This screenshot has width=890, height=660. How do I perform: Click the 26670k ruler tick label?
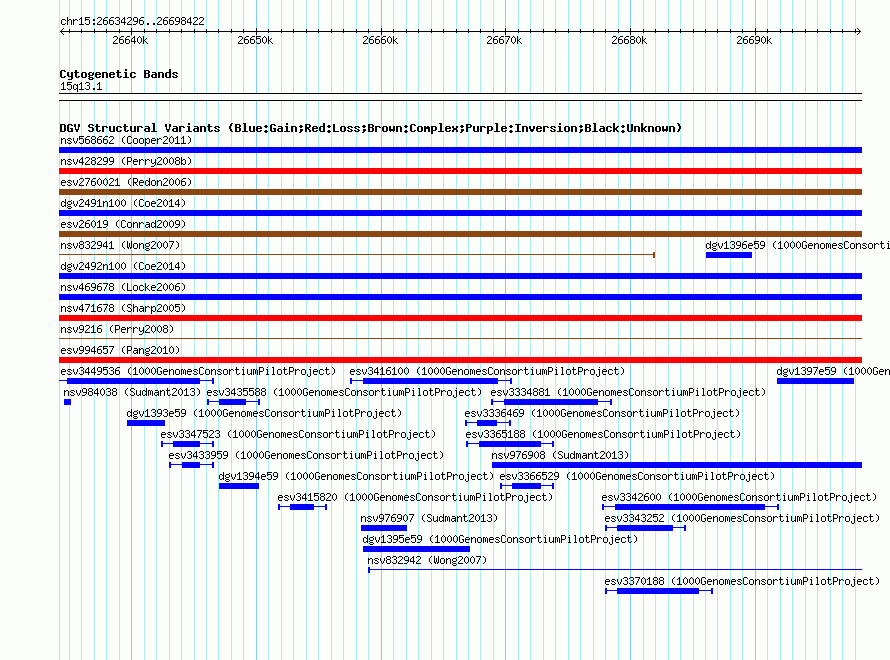point(504,40)
